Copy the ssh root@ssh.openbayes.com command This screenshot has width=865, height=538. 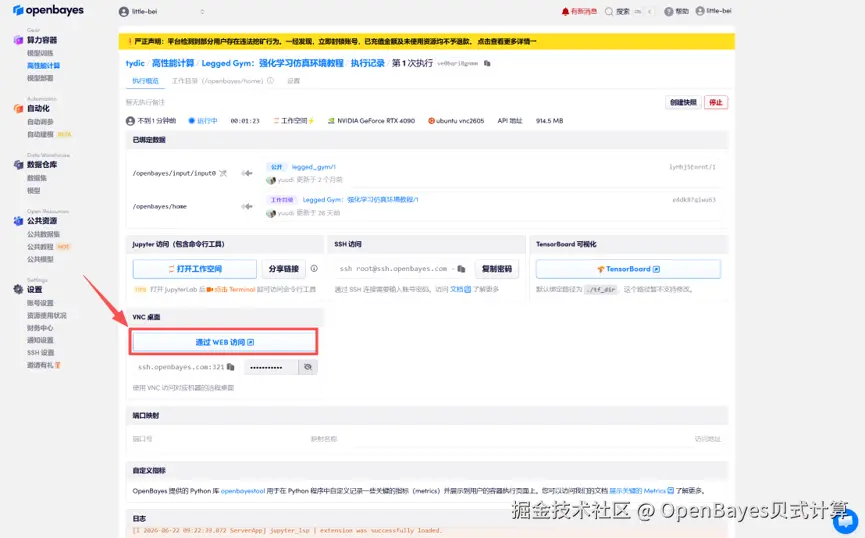[x=461, y=269]
